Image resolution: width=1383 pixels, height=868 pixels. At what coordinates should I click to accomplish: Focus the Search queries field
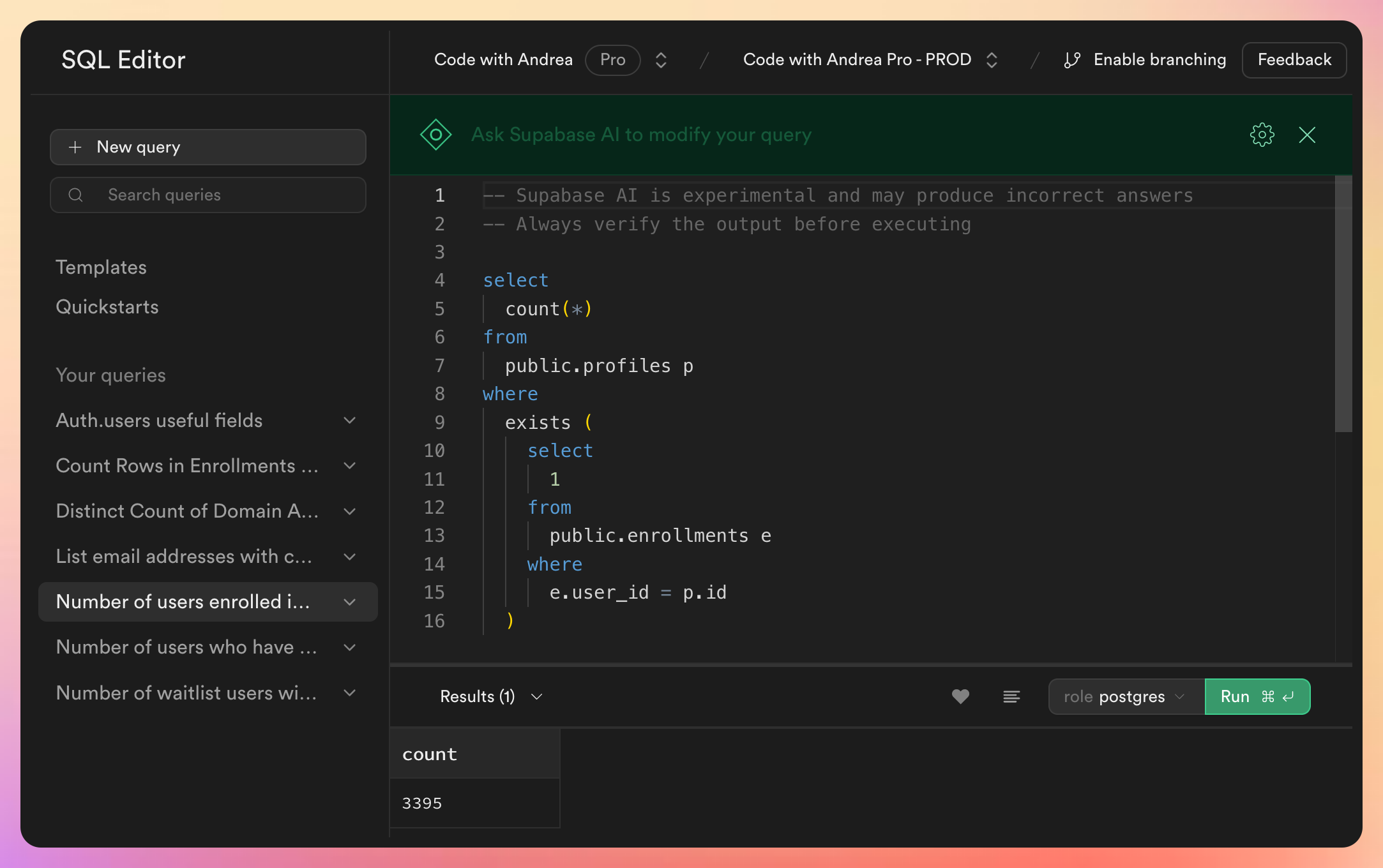(x=208, y=195)
